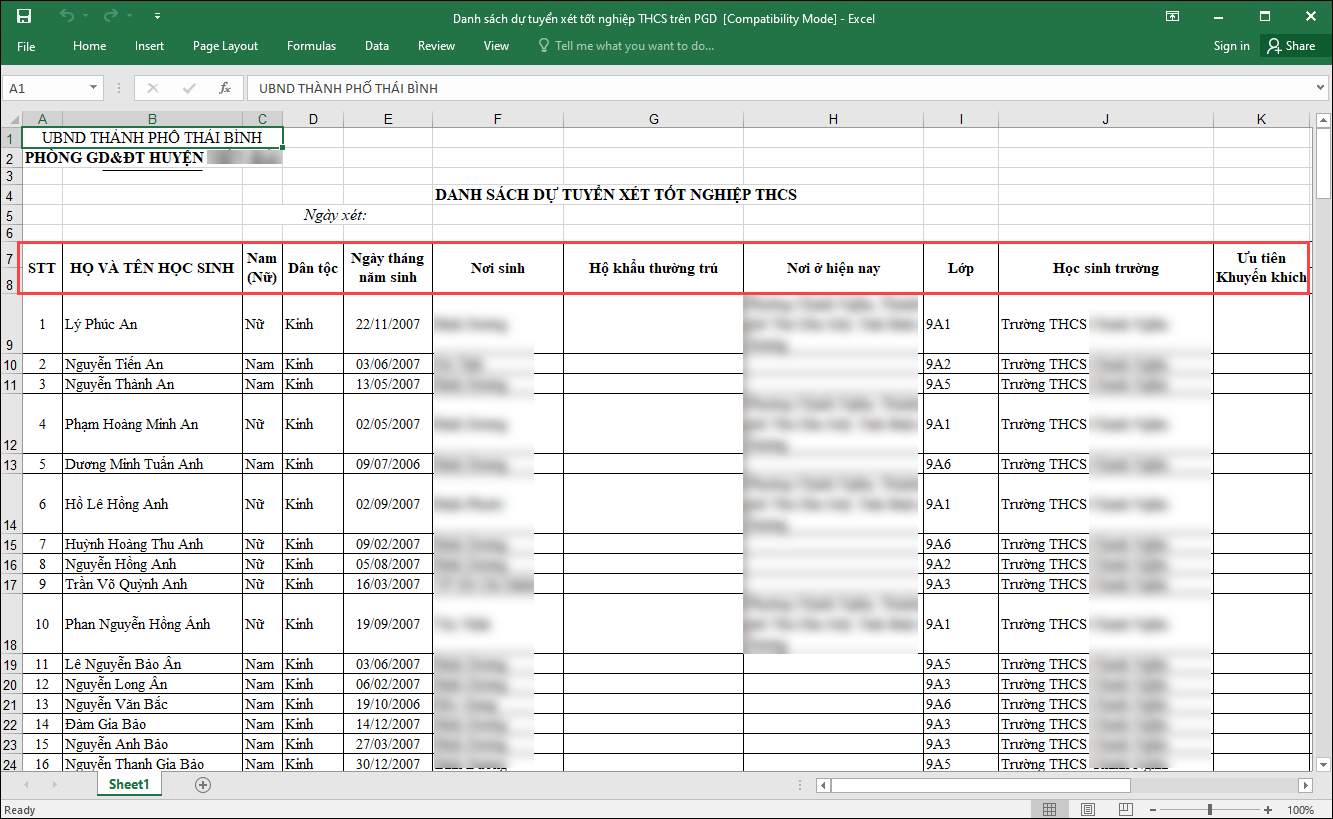The image size is (1333, 819).
Task: Switch to Page Layout view
Action: pos(1089,809)
